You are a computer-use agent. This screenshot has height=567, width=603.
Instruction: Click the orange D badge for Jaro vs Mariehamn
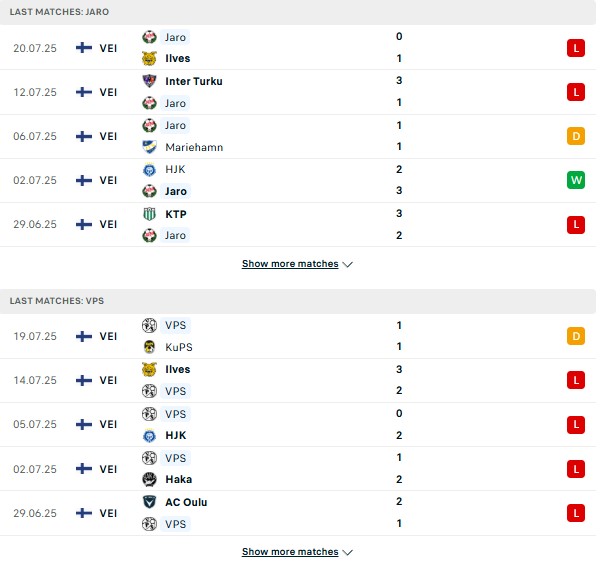pyautogui.click(x=576, y=136)
